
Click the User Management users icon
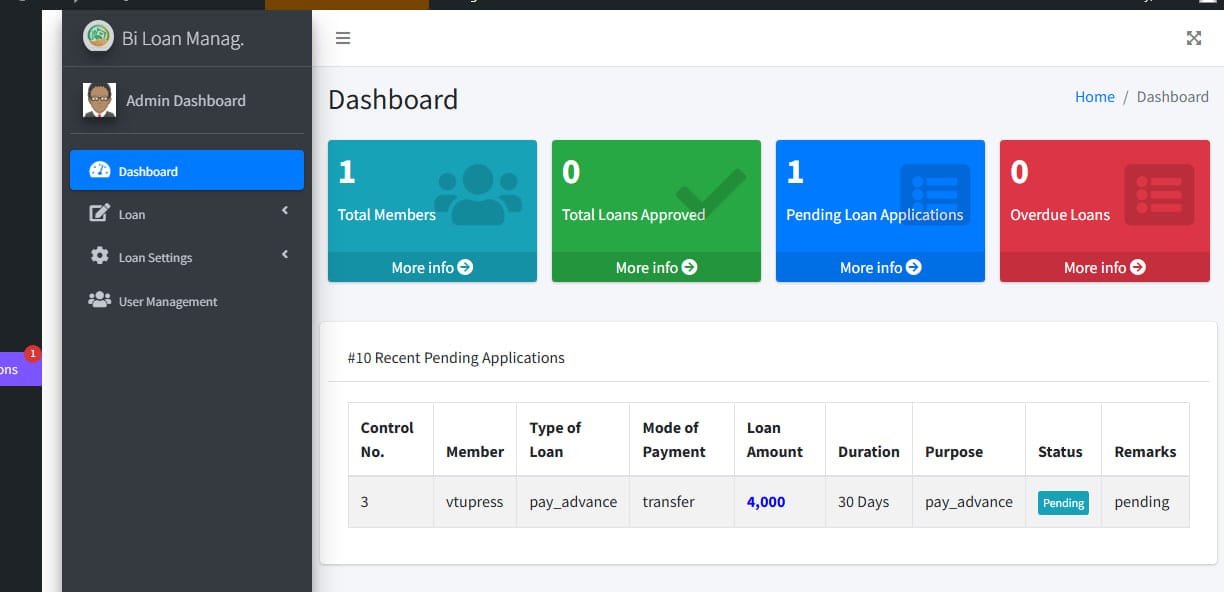click(99, 300)
